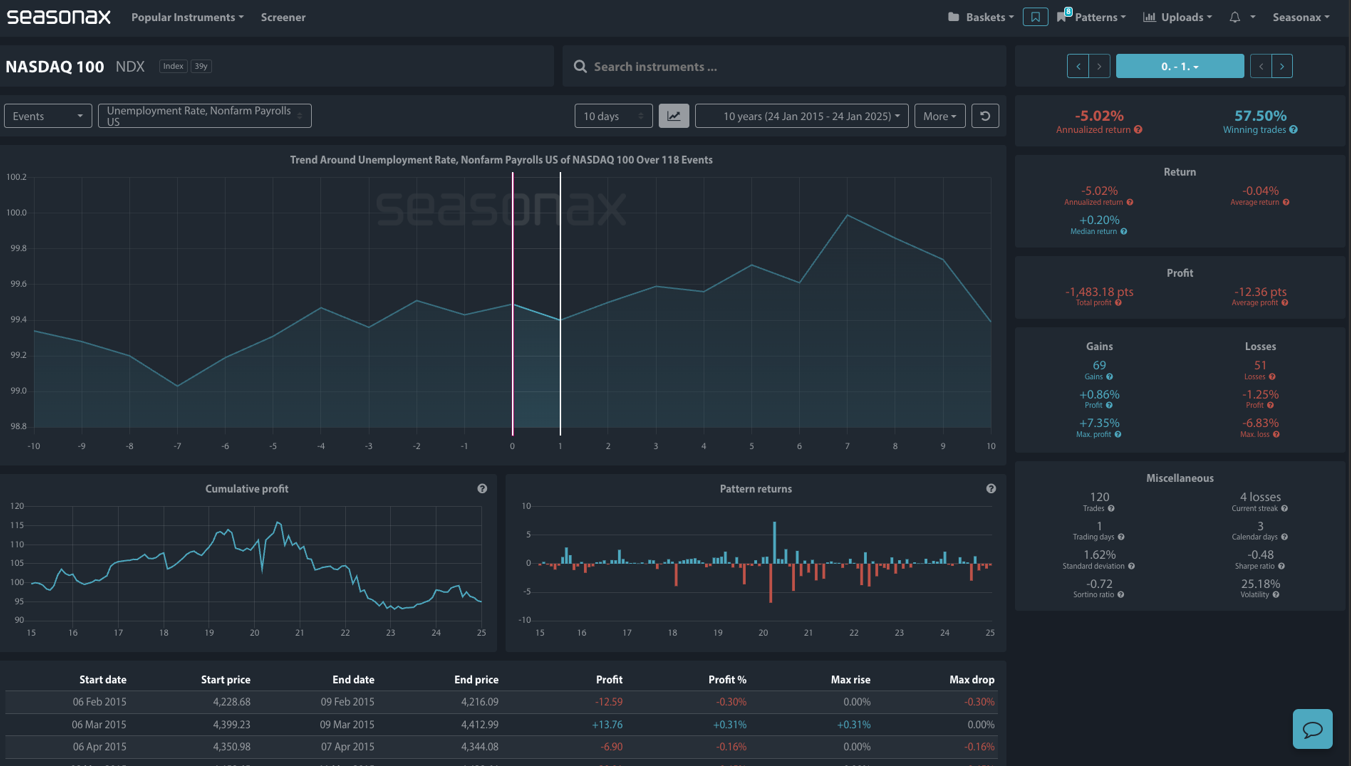The width and height of the screenshot is (1352, 767).
Task: Open the More options dropdown
Action: pyautogui.click(x=940, y=116)
